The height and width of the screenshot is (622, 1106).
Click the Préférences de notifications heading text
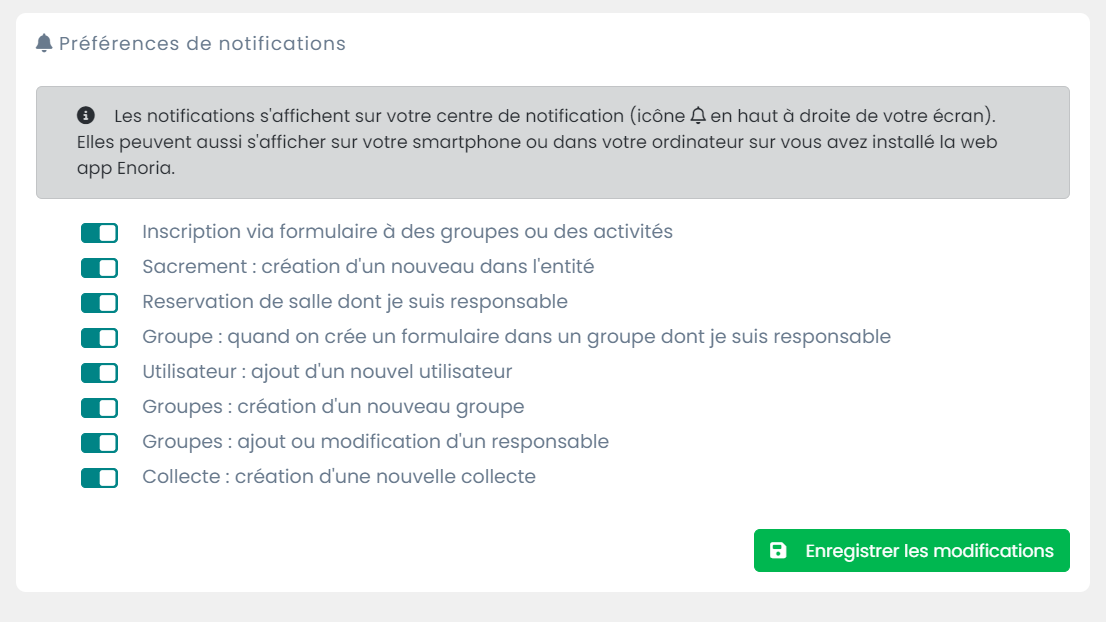pyautogui.click(x=202, y=44)
